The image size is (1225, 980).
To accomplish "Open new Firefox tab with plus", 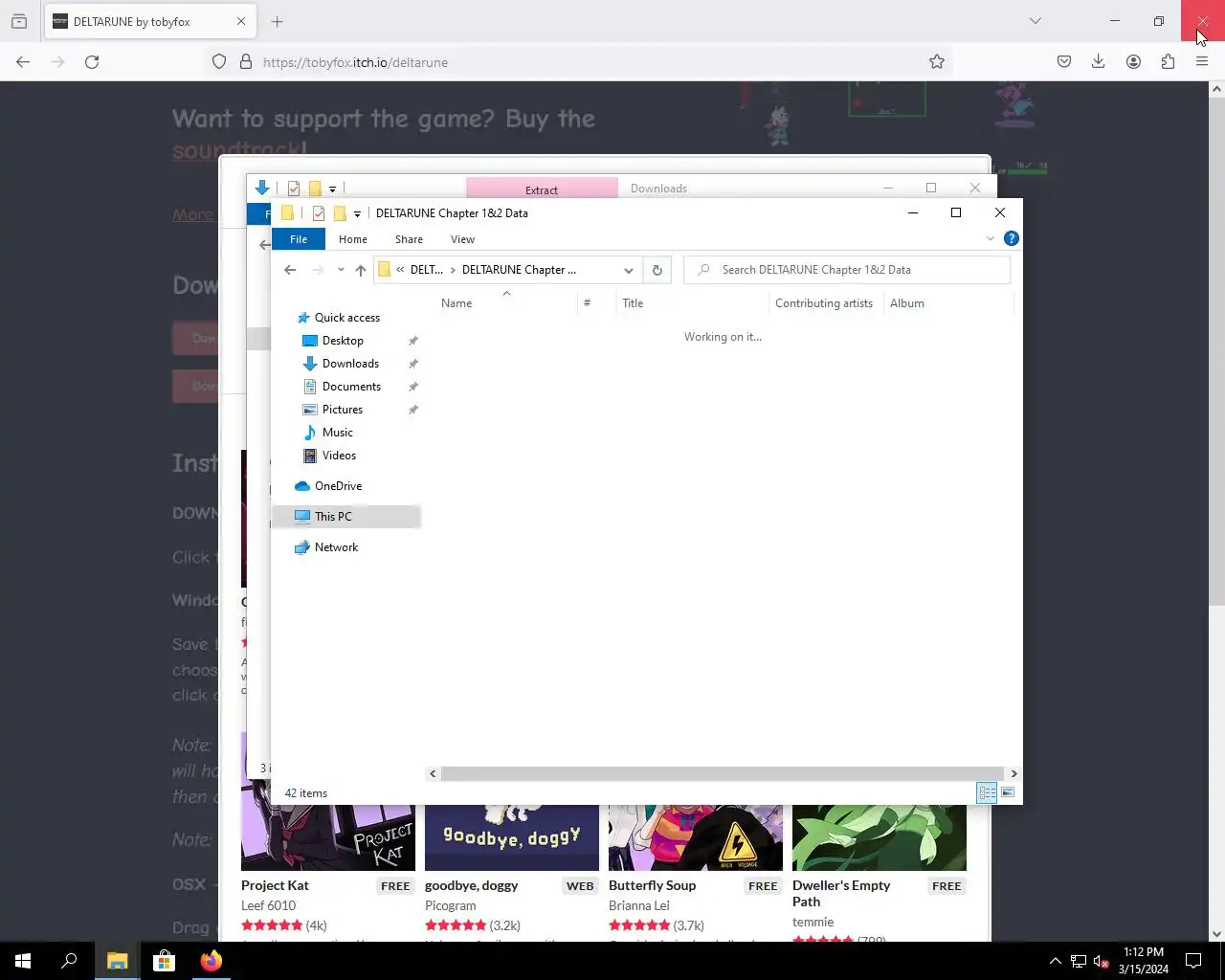I will [278, 21].
